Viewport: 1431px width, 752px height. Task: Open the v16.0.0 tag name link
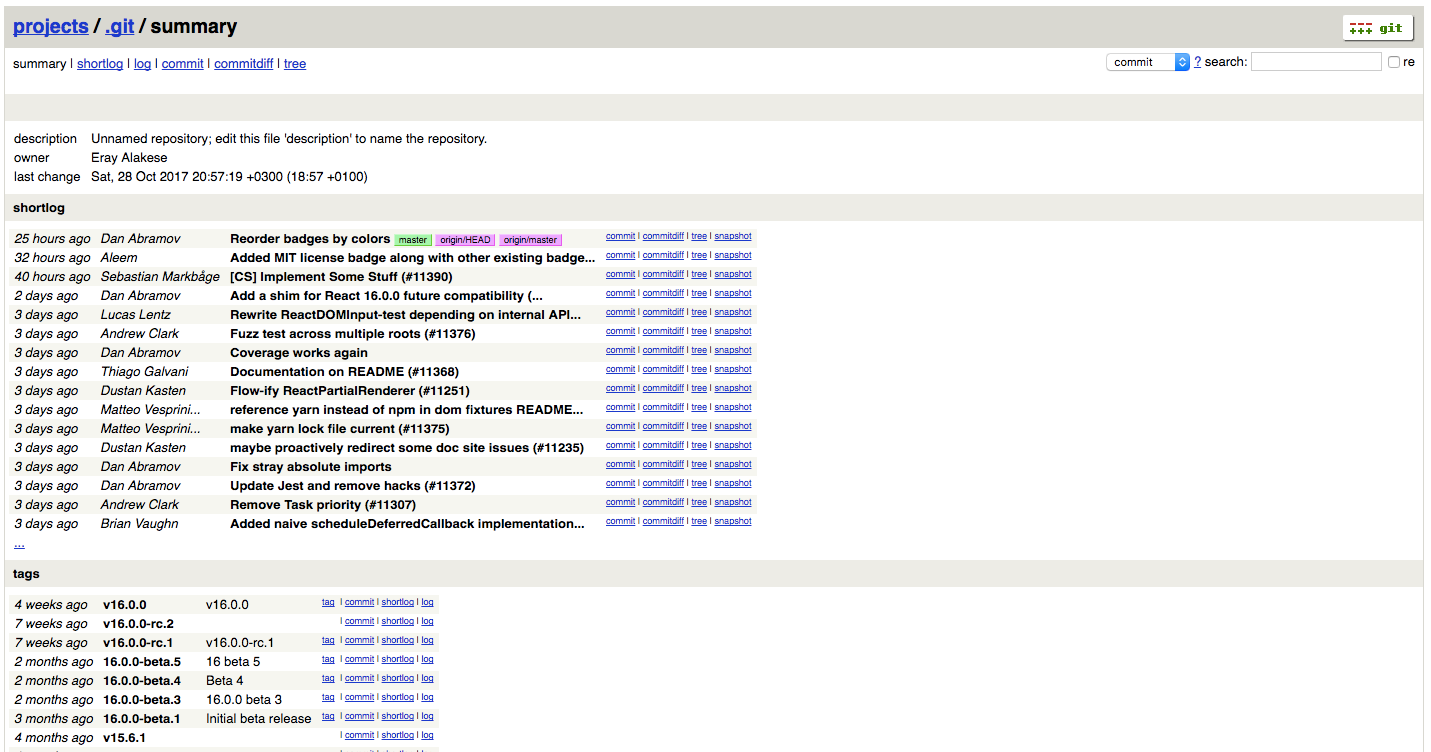tap(125, 605)
